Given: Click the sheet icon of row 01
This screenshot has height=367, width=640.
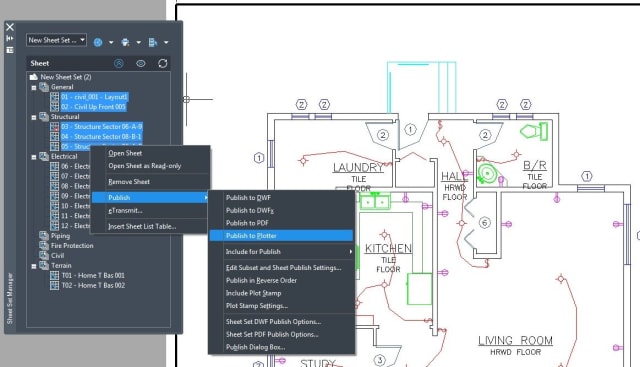Looking at the screenshot, I should (54, 97).
